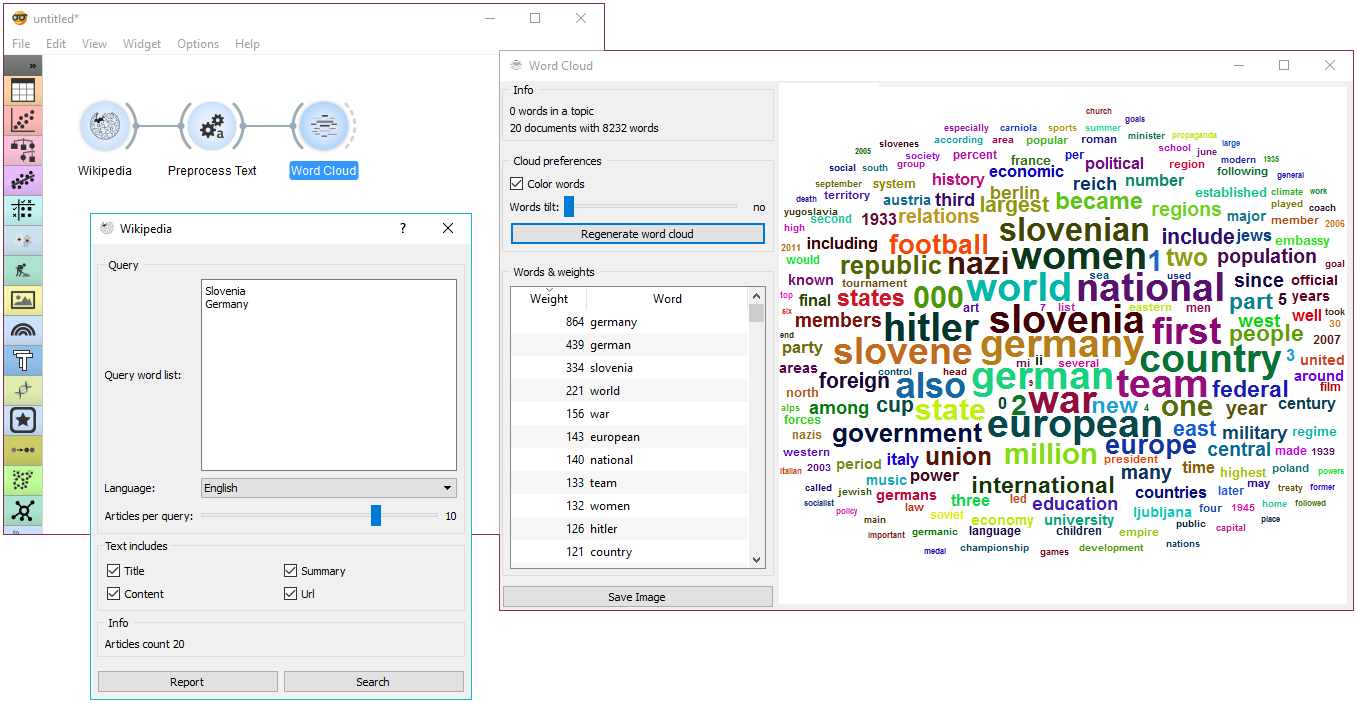Open the Word Cloud widget node
Viewport: 1357px width, 703px height.
pos(323,127)
